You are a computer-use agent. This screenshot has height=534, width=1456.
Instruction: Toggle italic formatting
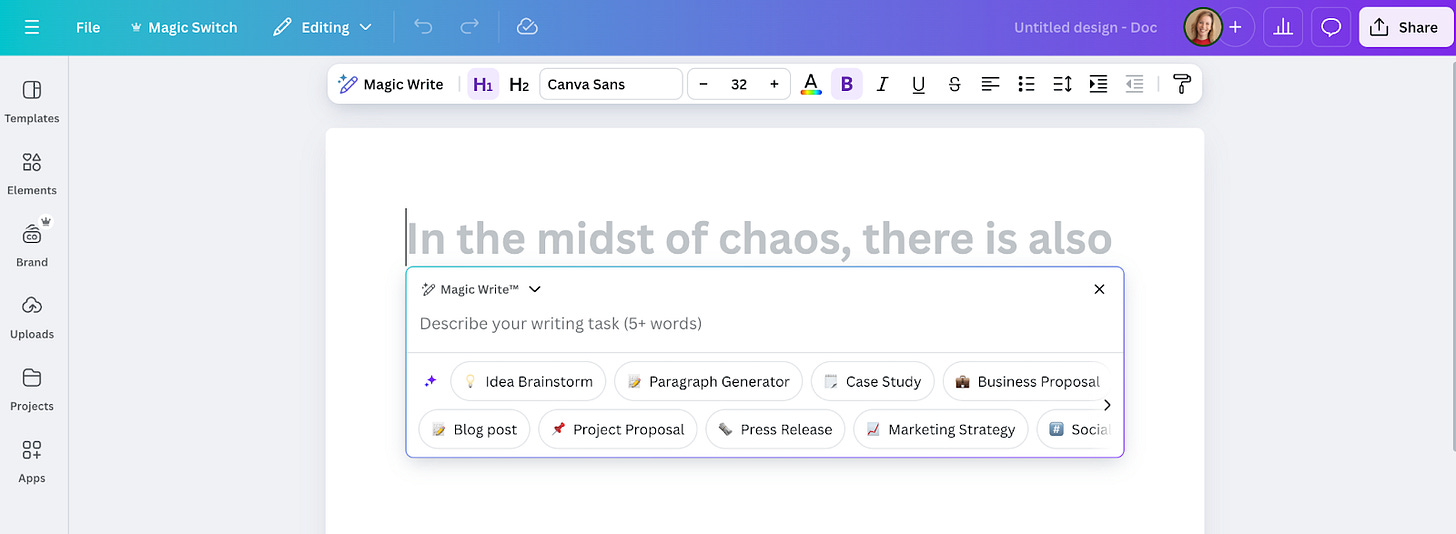[882, 84]
